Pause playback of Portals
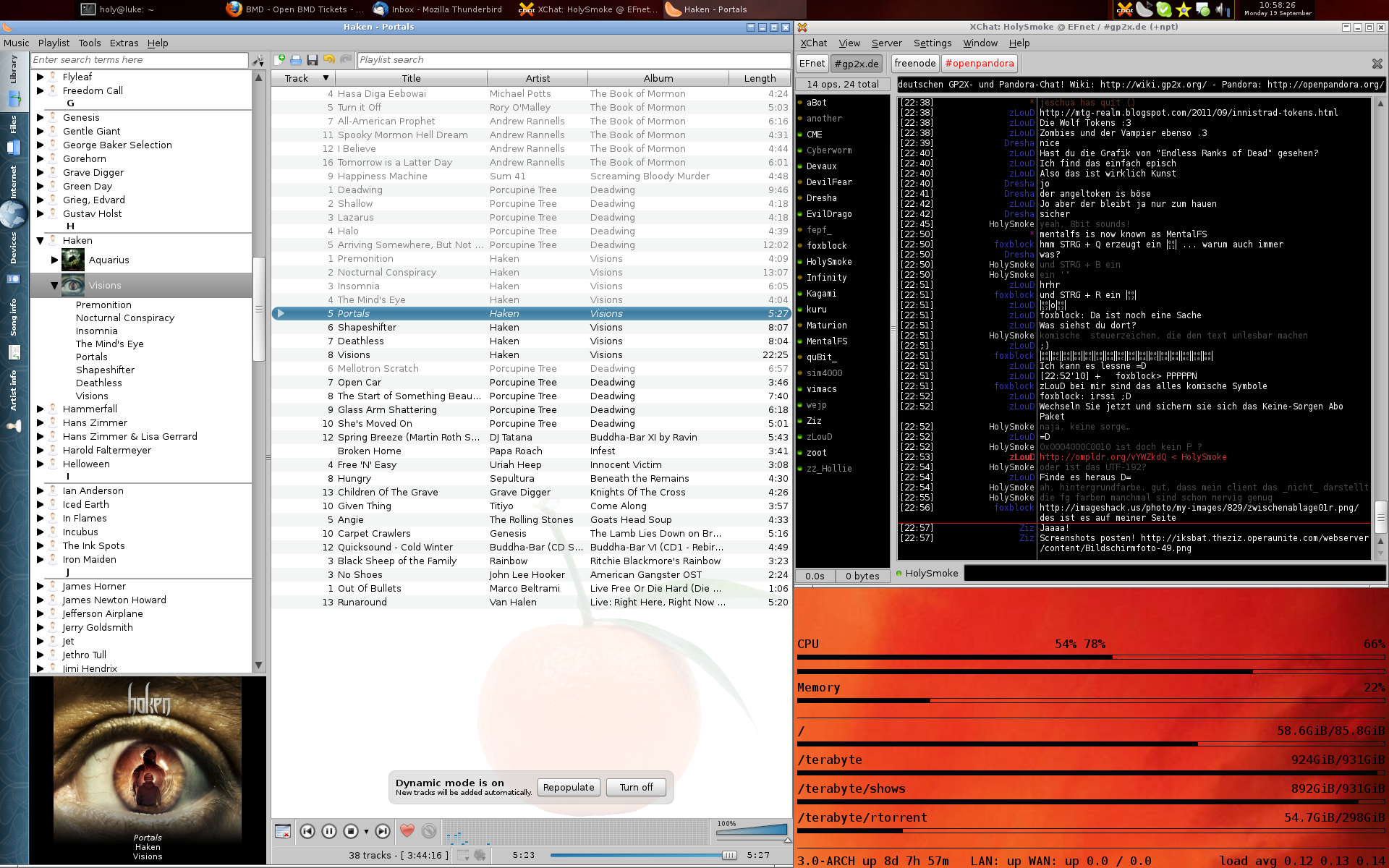This screenshot has width=1389, height=868. [329, 832]
